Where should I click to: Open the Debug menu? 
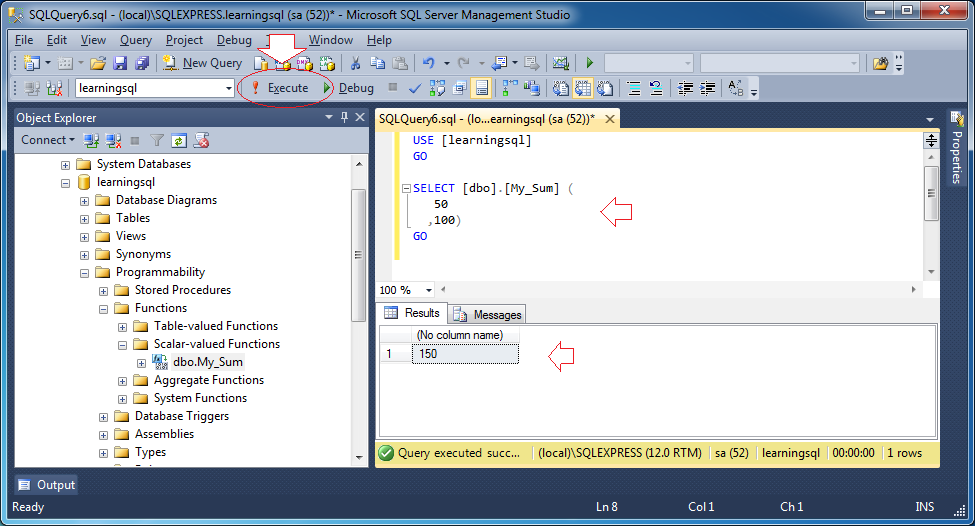[234, 40]
